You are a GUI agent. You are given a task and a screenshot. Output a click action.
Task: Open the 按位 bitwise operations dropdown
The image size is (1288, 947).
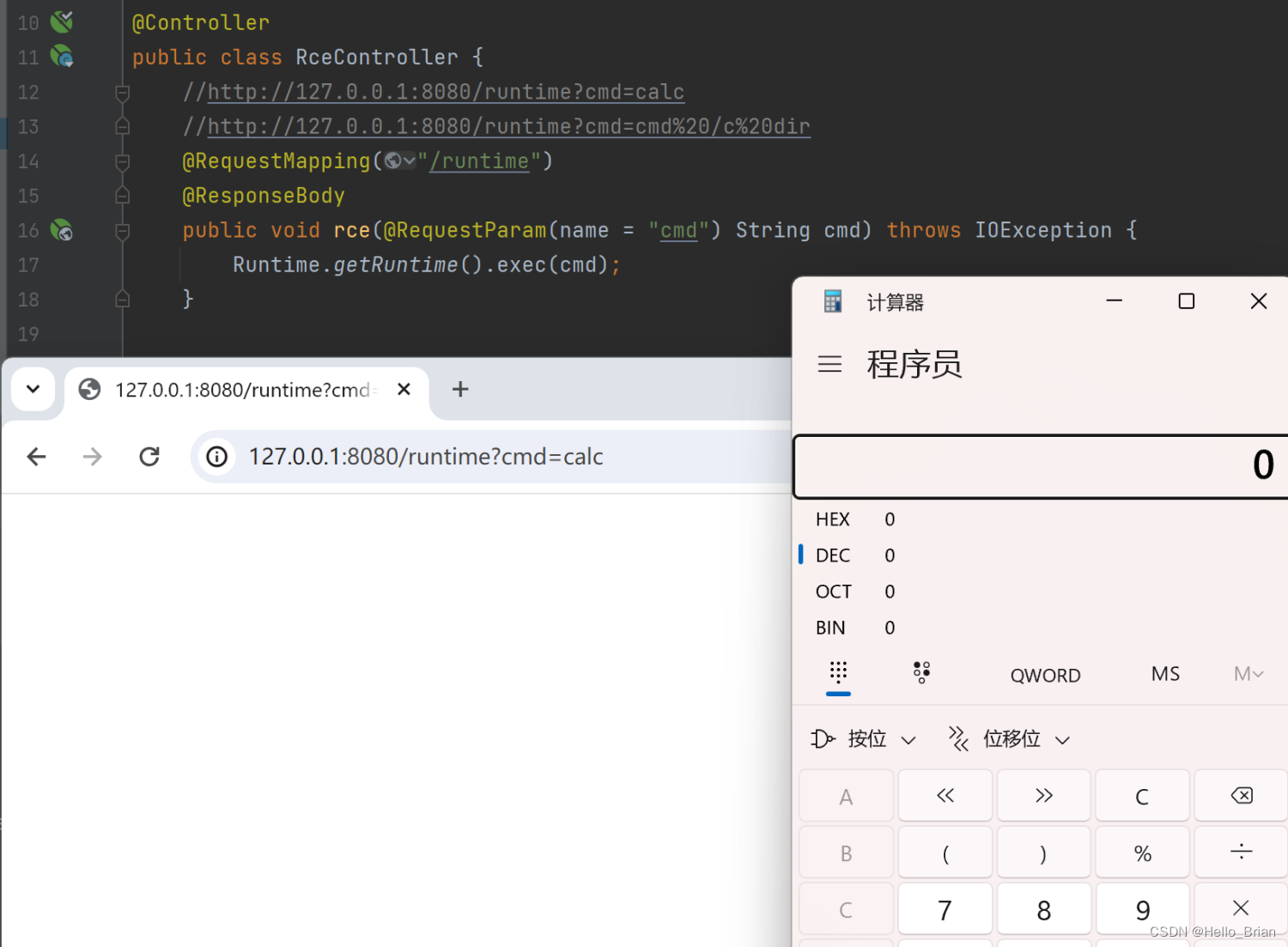click(864, 739)
